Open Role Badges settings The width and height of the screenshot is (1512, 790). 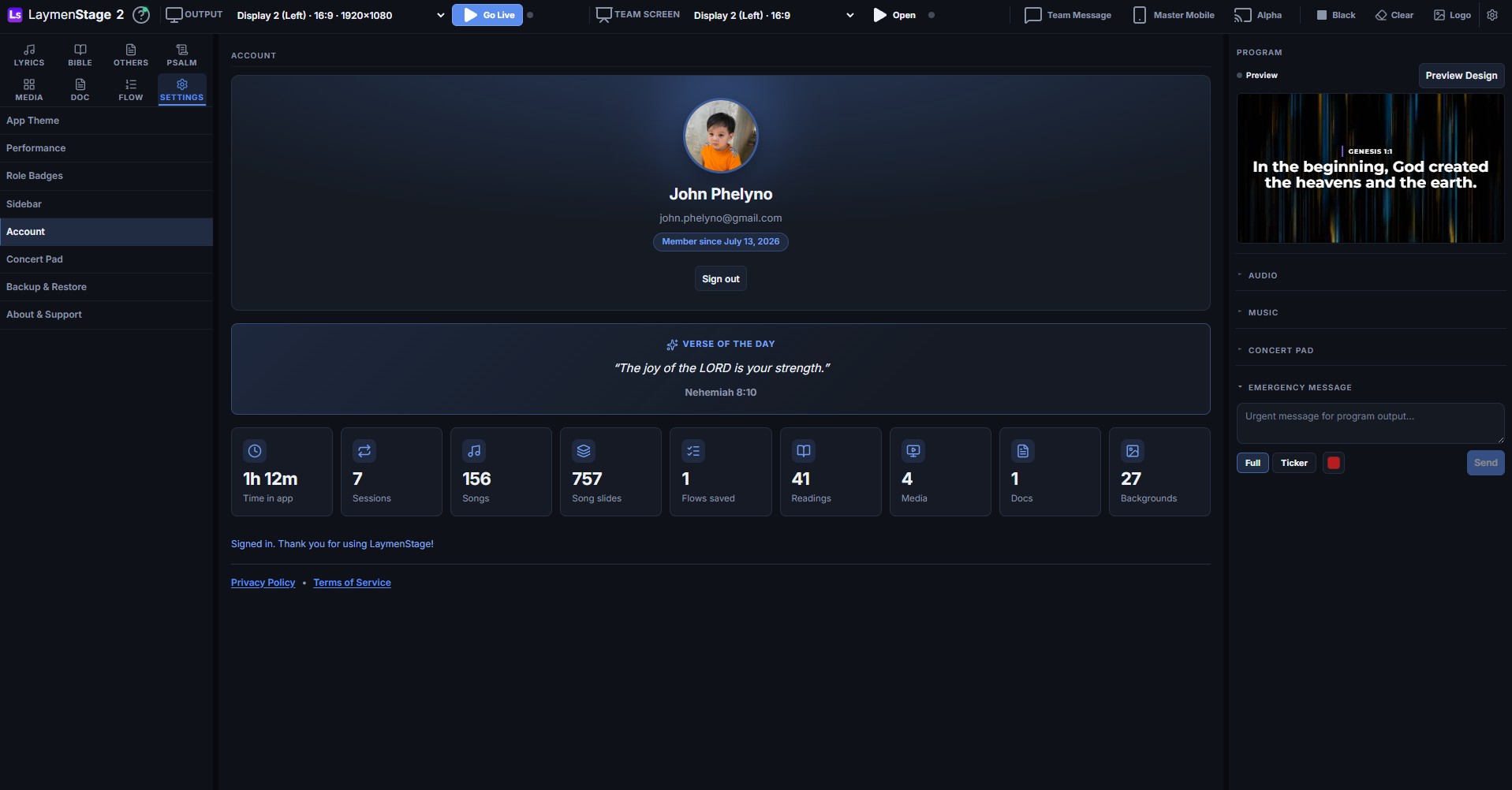click(x=106, y=176)
